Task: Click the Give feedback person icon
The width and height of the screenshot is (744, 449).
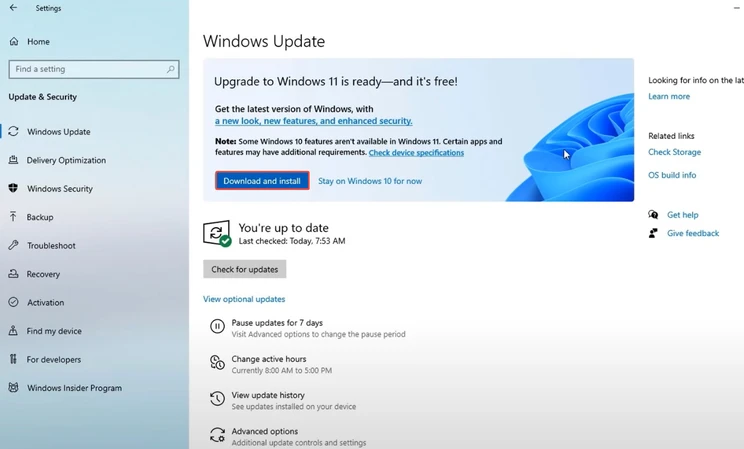Action: point(653,233)
